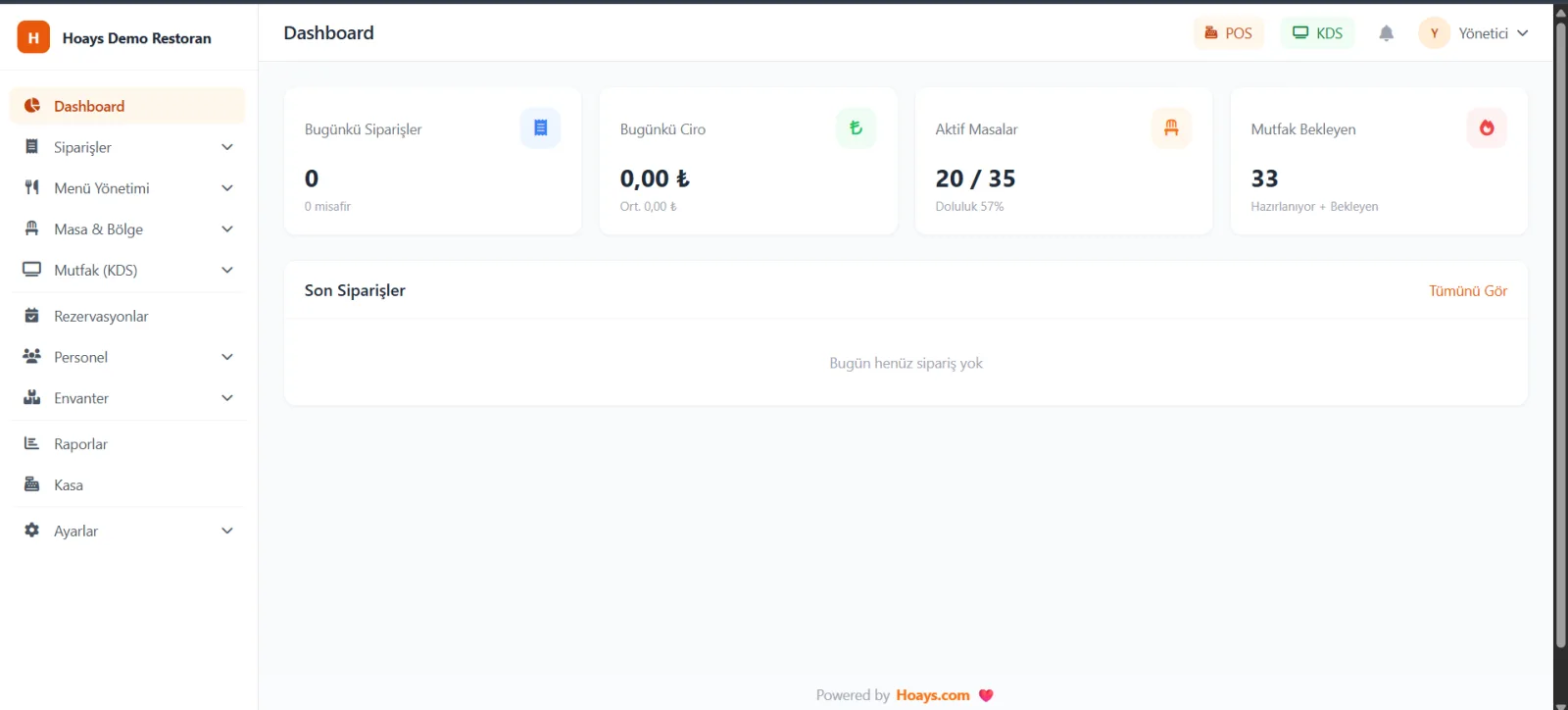
Task: Click the flame icon in Mutfak Bekleyen
Action: tap(1487, 127)
